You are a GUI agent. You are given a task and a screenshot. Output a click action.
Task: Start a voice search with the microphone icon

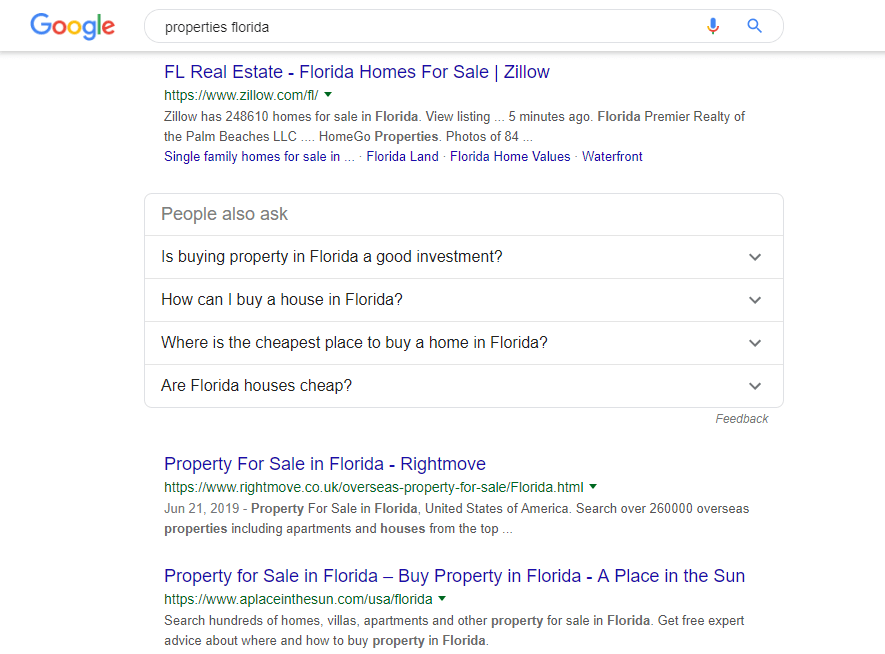712,26
